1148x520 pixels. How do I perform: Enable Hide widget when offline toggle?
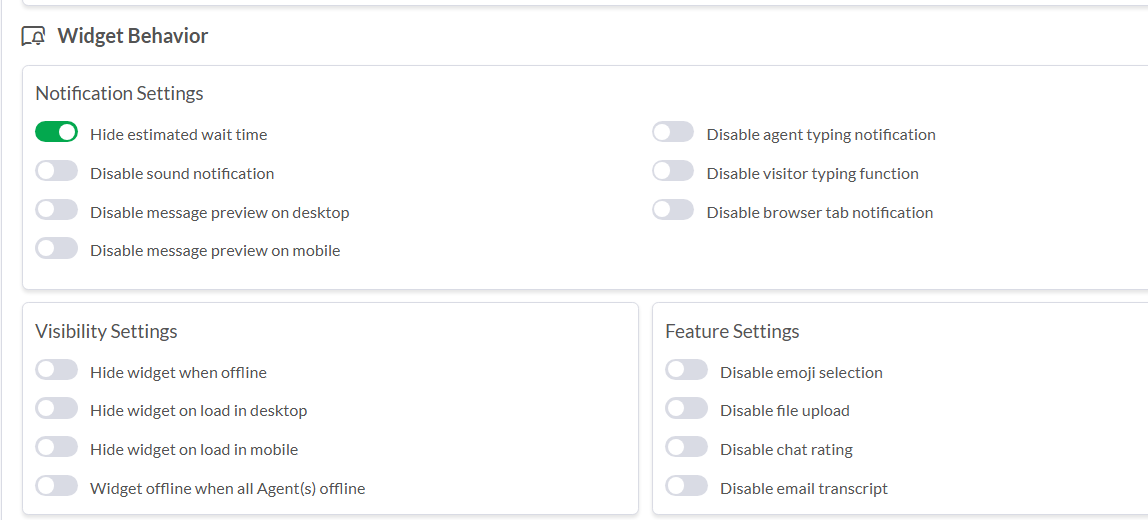(56, 371)
